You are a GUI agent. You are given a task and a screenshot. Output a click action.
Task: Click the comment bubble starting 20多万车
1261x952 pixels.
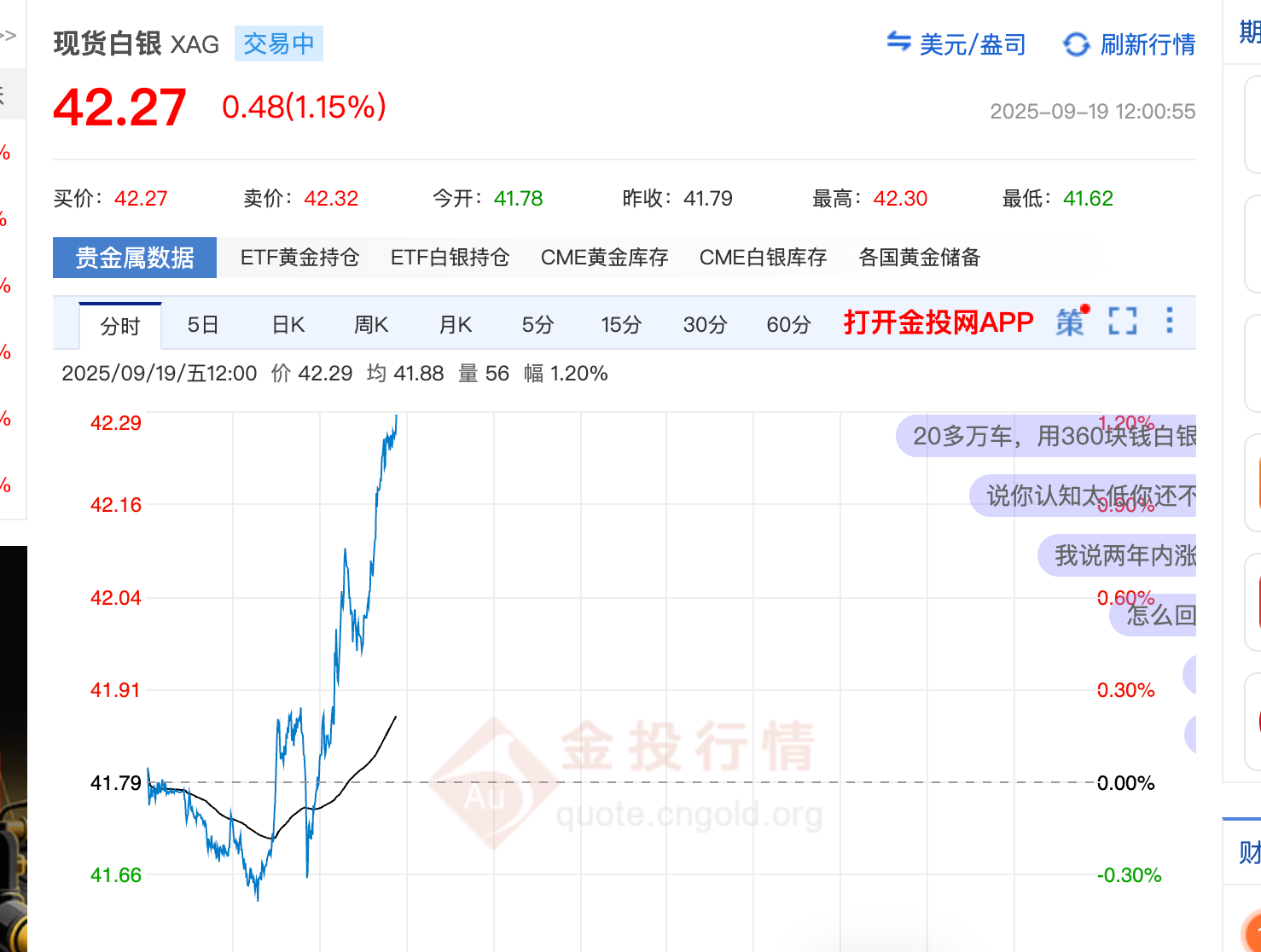pos(1047,437)
